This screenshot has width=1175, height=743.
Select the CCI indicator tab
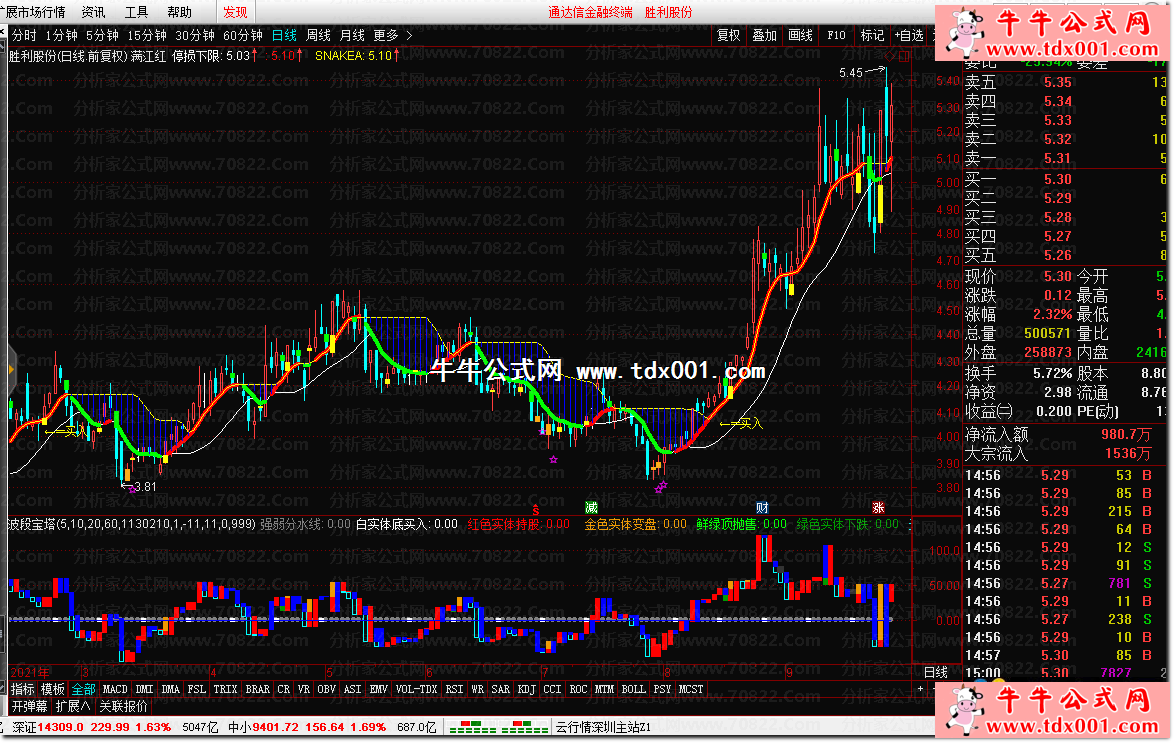click(552, 689)
